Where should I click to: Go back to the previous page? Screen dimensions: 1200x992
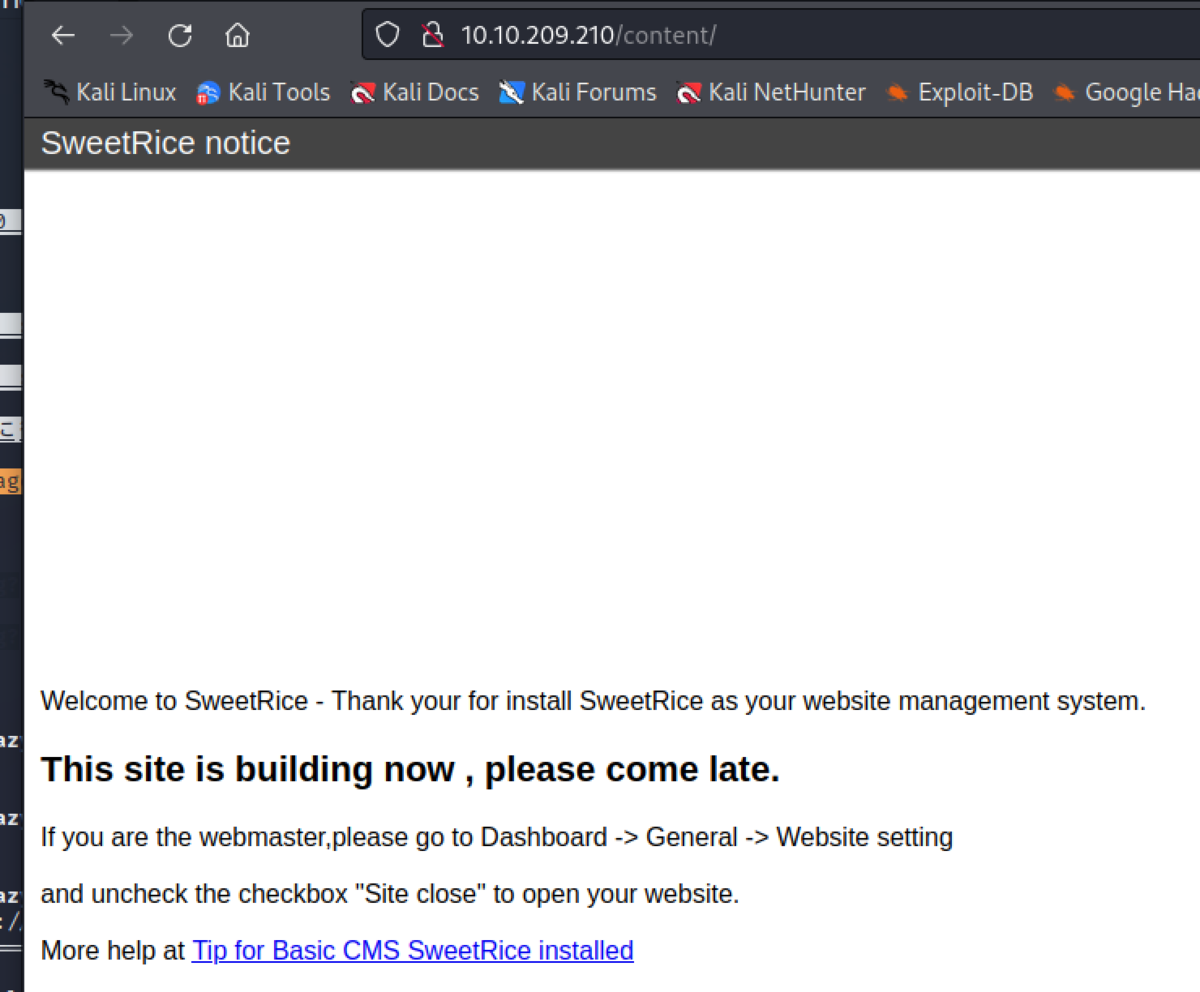(x=63, y=36)
